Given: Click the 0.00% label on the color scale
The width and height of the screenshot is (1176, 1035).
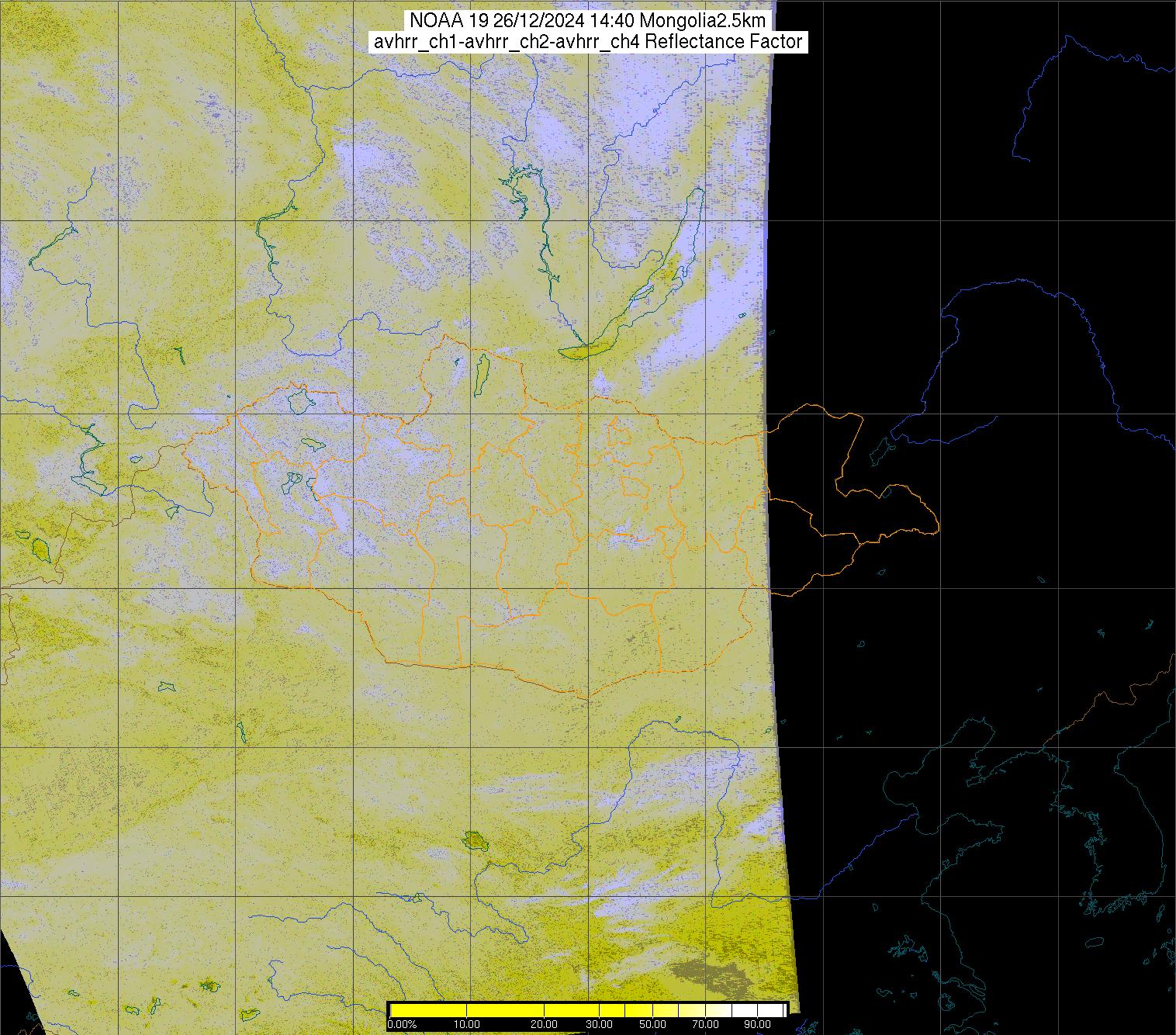Looking at the screenshot, I should click(401, 1024).
